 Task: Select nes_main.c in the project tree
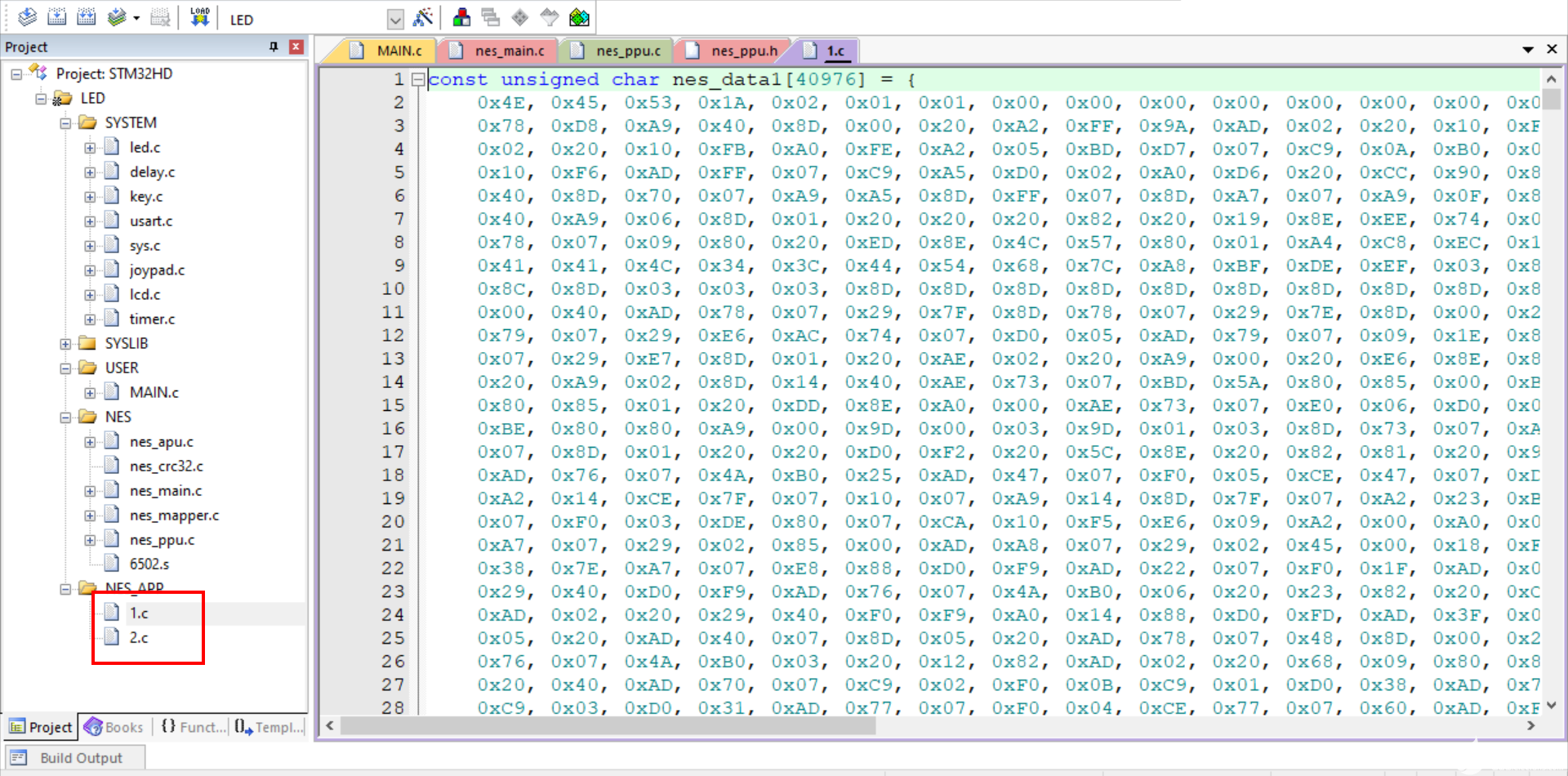tap(165, 490)
